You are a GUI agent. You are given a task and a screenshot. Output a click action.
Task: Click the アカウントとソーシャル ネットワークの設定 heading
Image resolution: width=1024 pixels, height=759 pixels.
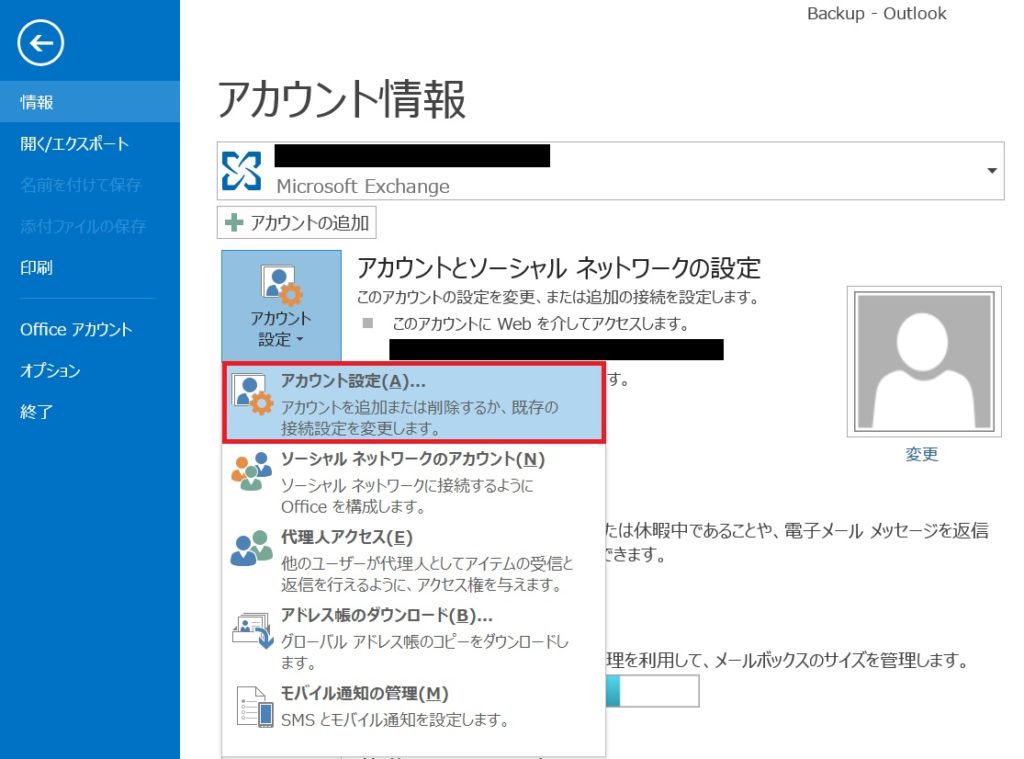558,268
